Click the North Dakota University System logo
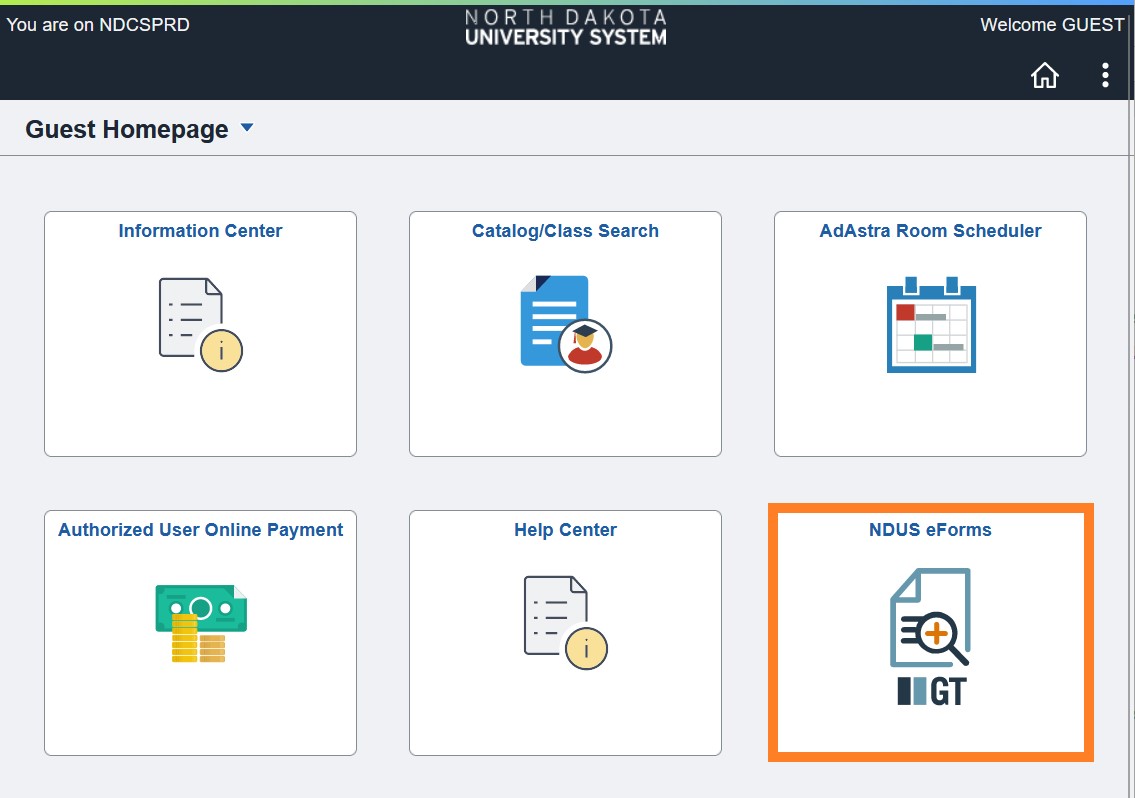 point(565,26)
